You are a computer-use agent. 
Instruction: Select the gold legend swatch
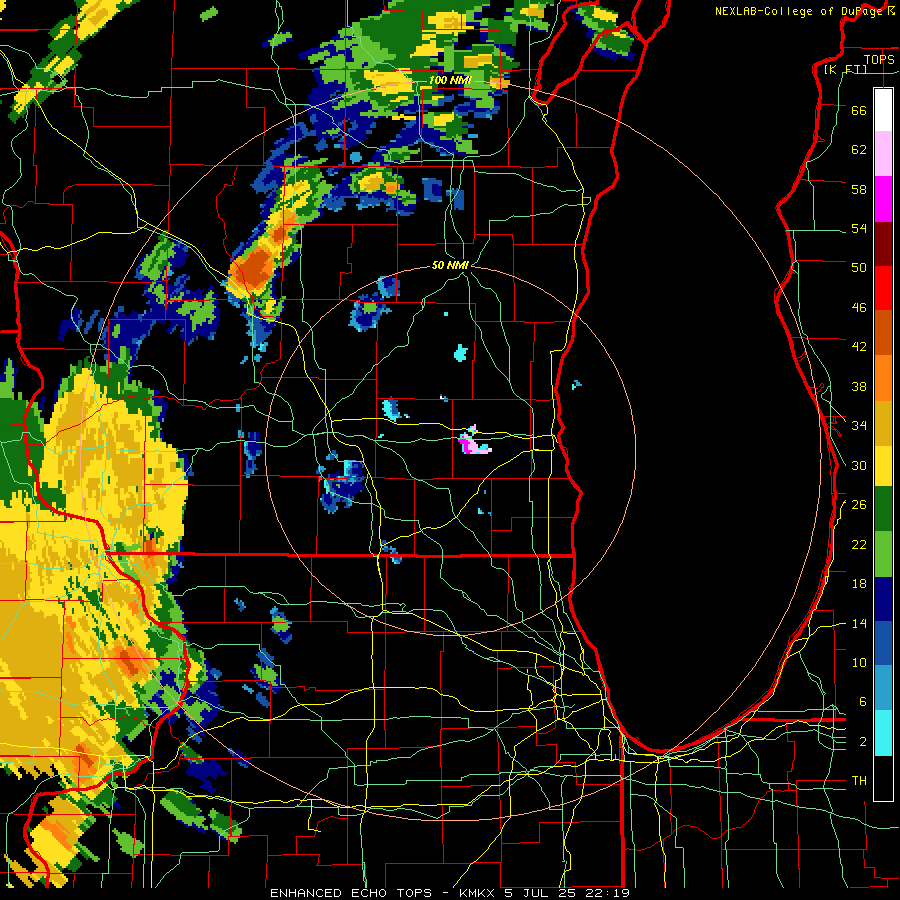[883, 422]
